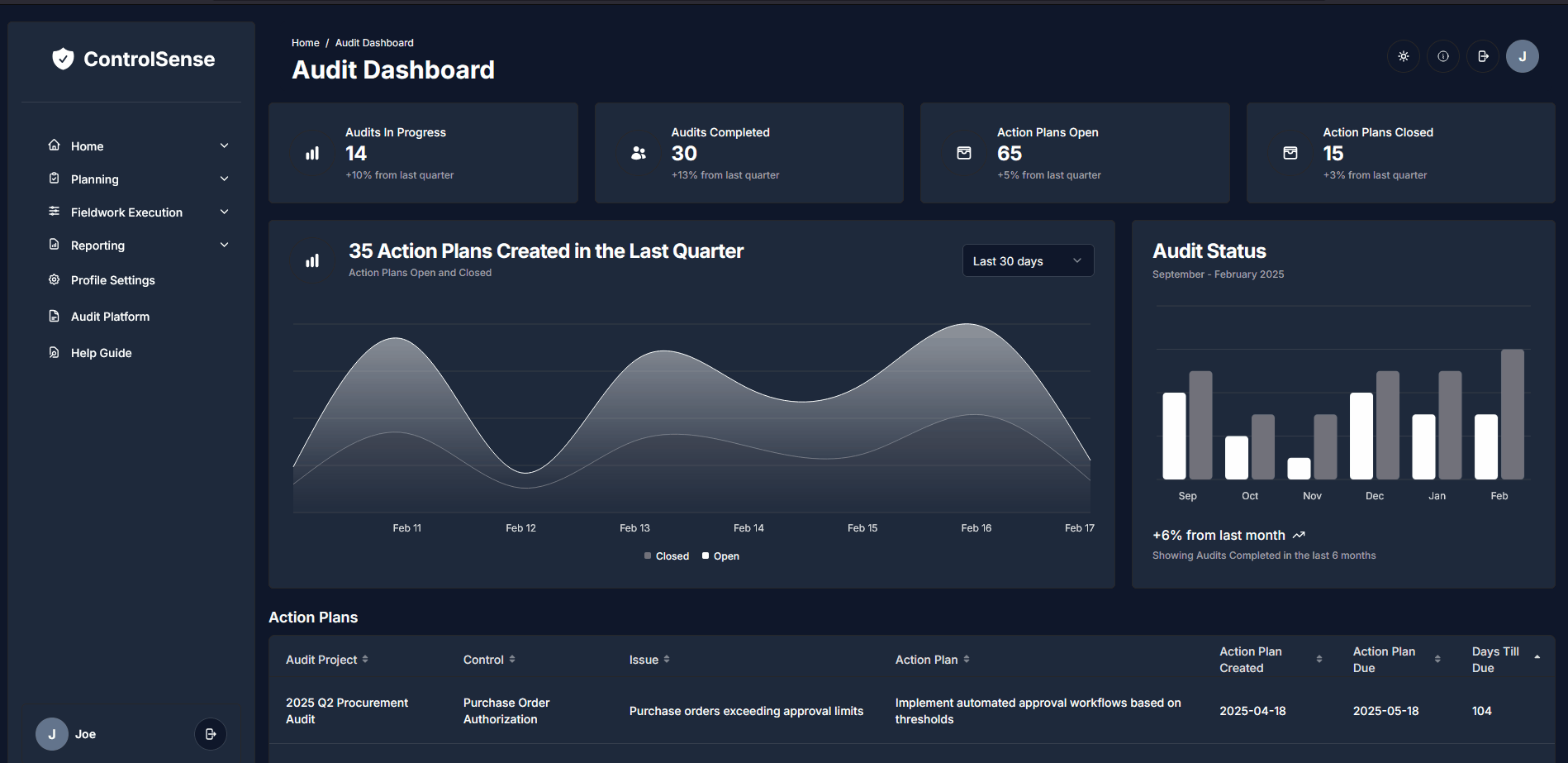This screenshot has width=1568, height=763.
Task: Click the Audits In Progress chart icon
Action: click(312, 153)
